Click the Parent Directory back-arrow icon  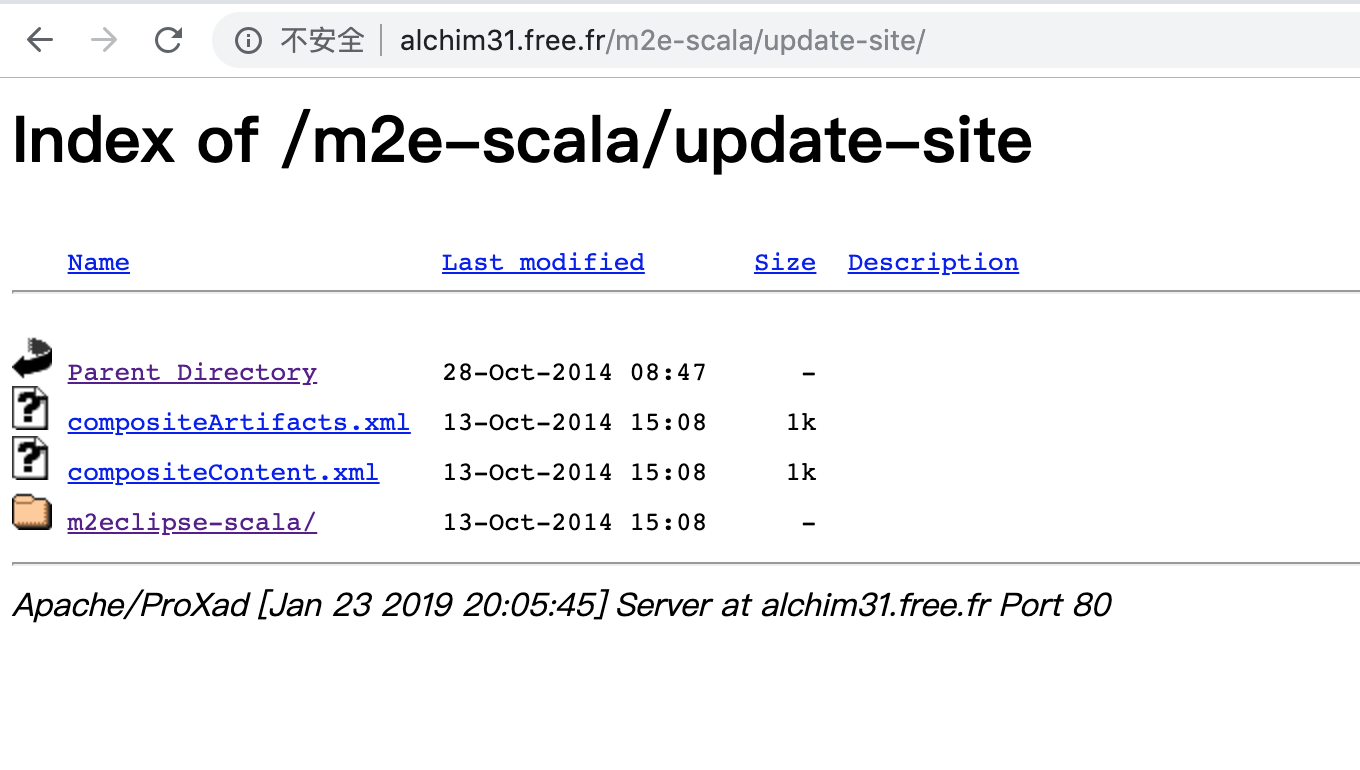[x=31, y=357]
